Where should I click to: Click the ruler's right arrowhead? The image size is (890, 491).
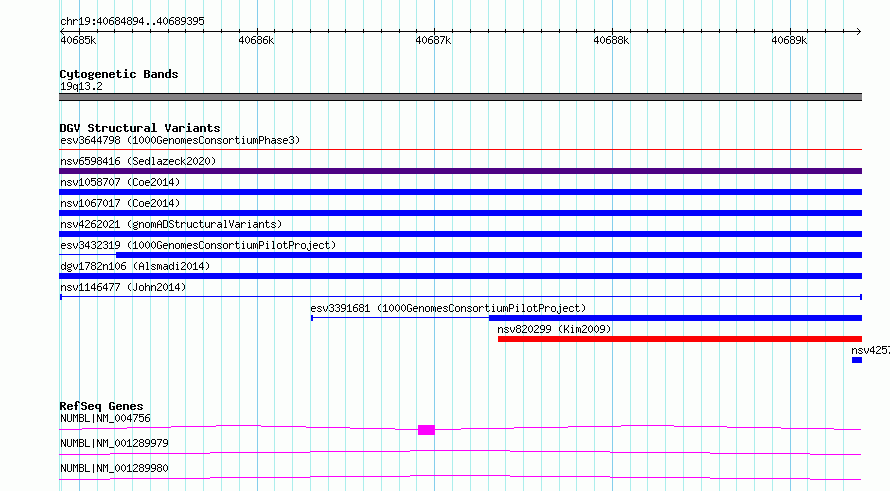click(x=859, y=31)
